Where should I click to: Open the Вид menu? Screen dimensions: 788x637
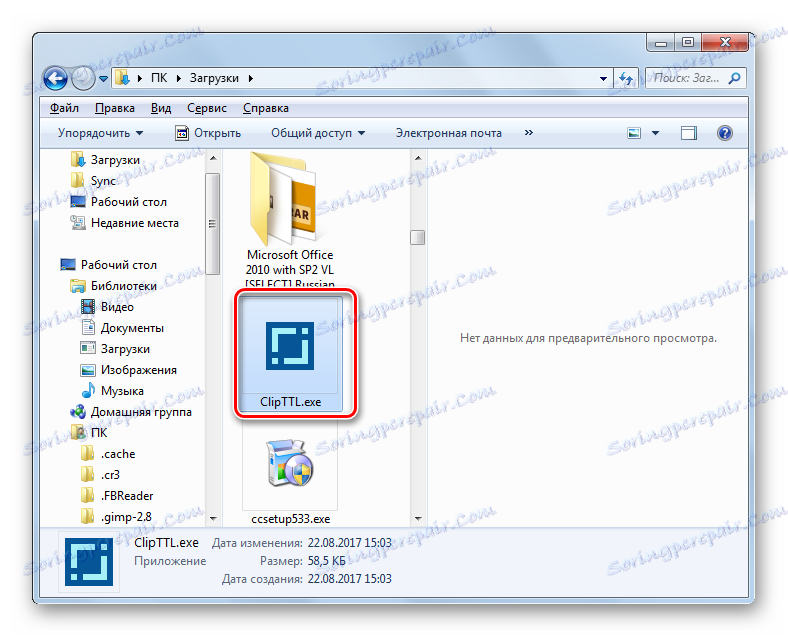pyautogui.click(x=161, y=108)
